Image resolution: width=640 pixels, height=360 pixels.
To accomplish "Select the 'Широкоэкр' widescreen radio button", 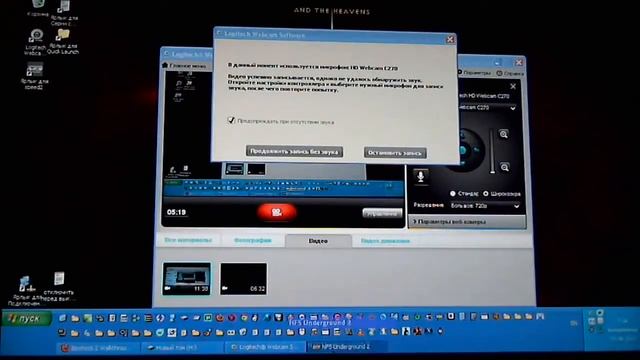I will (486, 193).
